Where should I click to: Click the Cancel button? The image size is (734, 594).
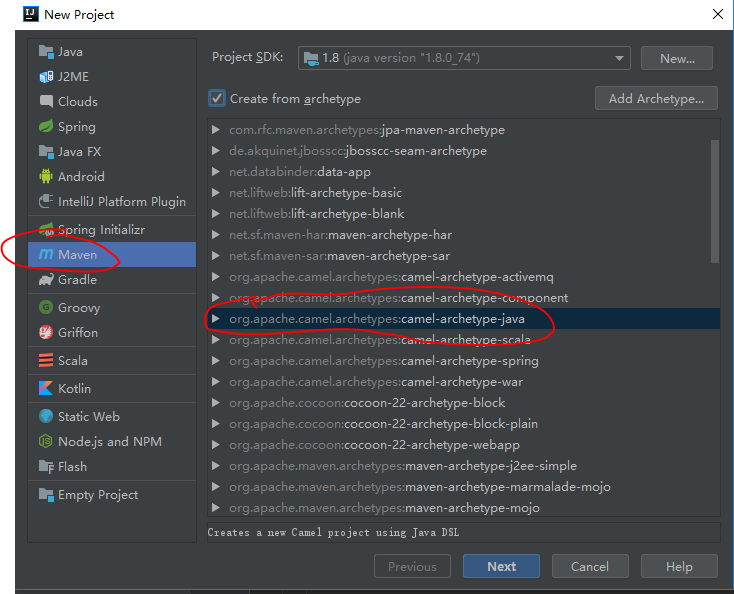point(590,566)
